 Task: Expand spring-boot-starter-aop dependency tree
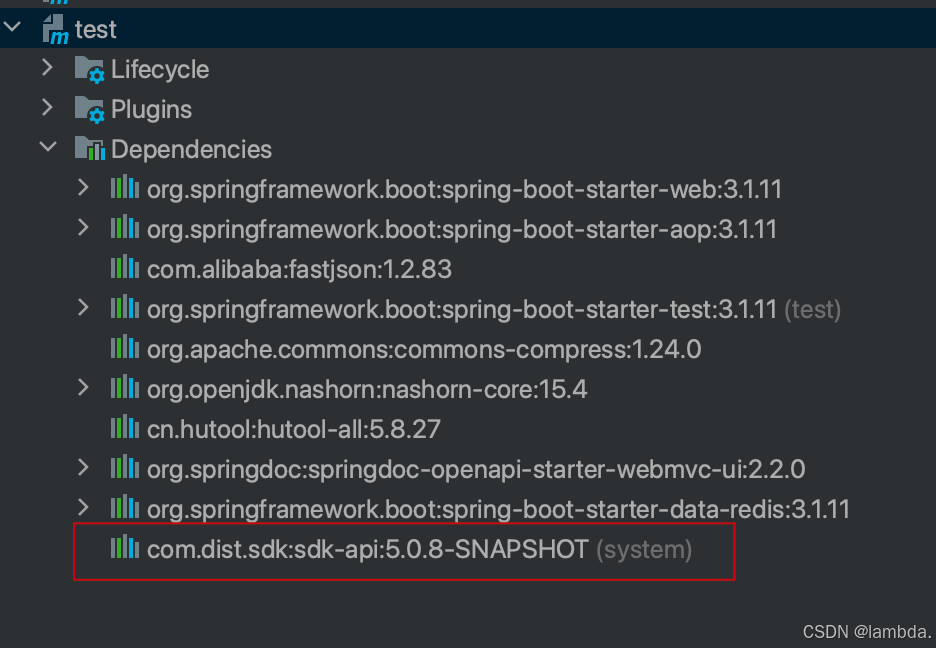click(84, 228)
